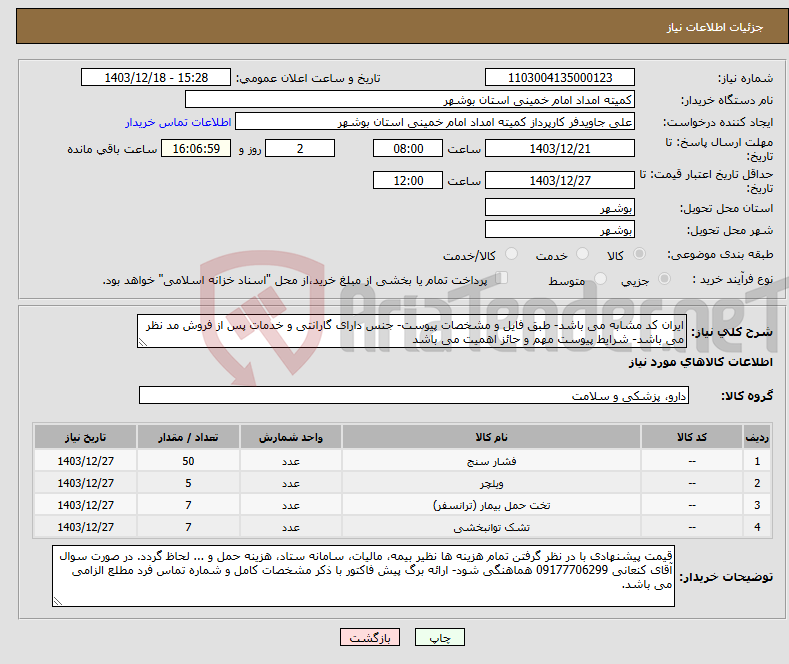Click the item name تشک توانبخشی
Screen dimensions: 789x664
tap(491, 527)
